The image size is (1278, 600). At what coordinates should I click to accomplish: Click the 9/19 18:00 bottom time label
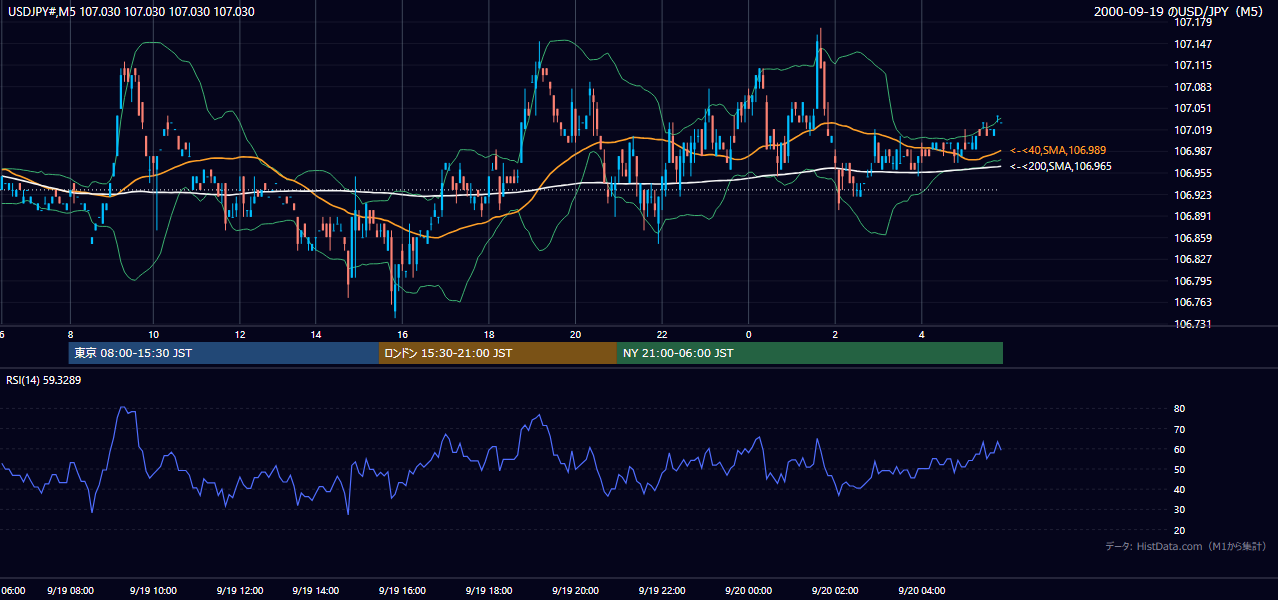tap(489, 591)
